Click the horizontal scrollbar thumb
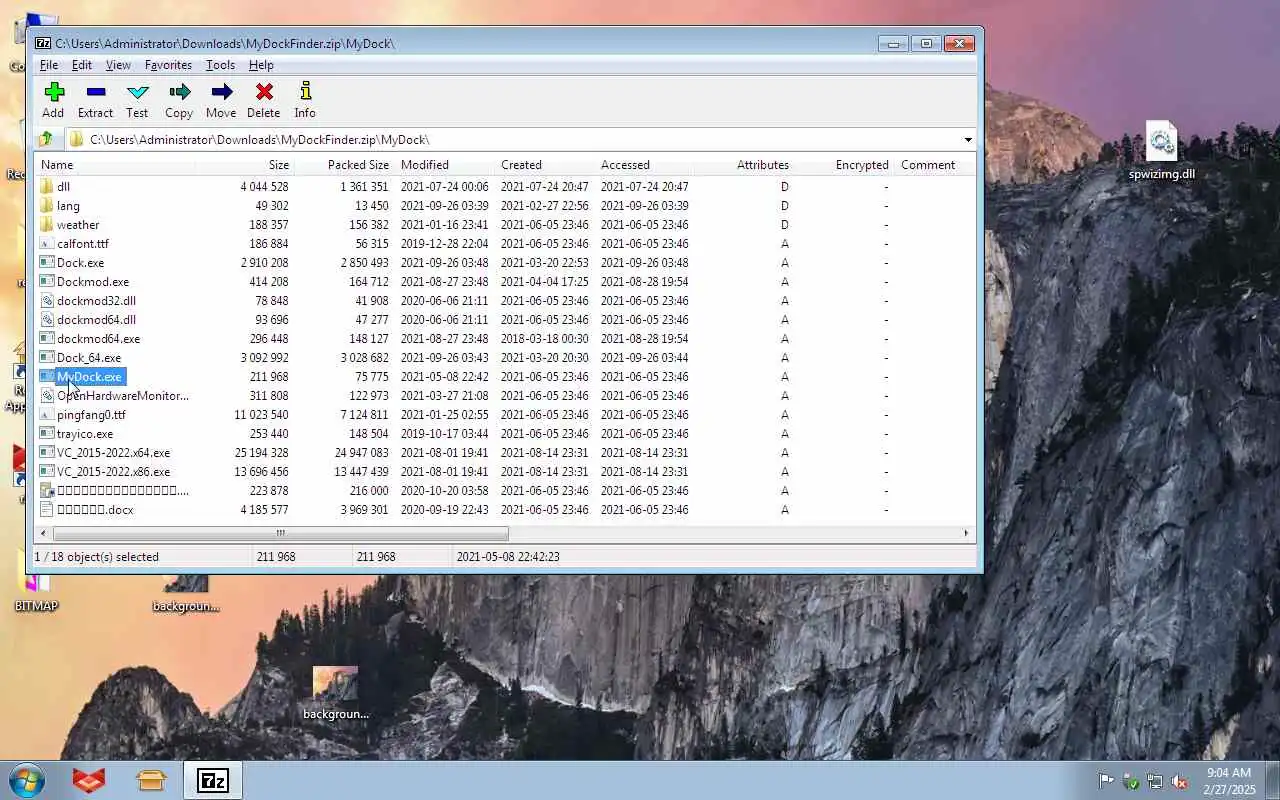The width and height of the screenshot is (1280, 800). coord(280,533)
